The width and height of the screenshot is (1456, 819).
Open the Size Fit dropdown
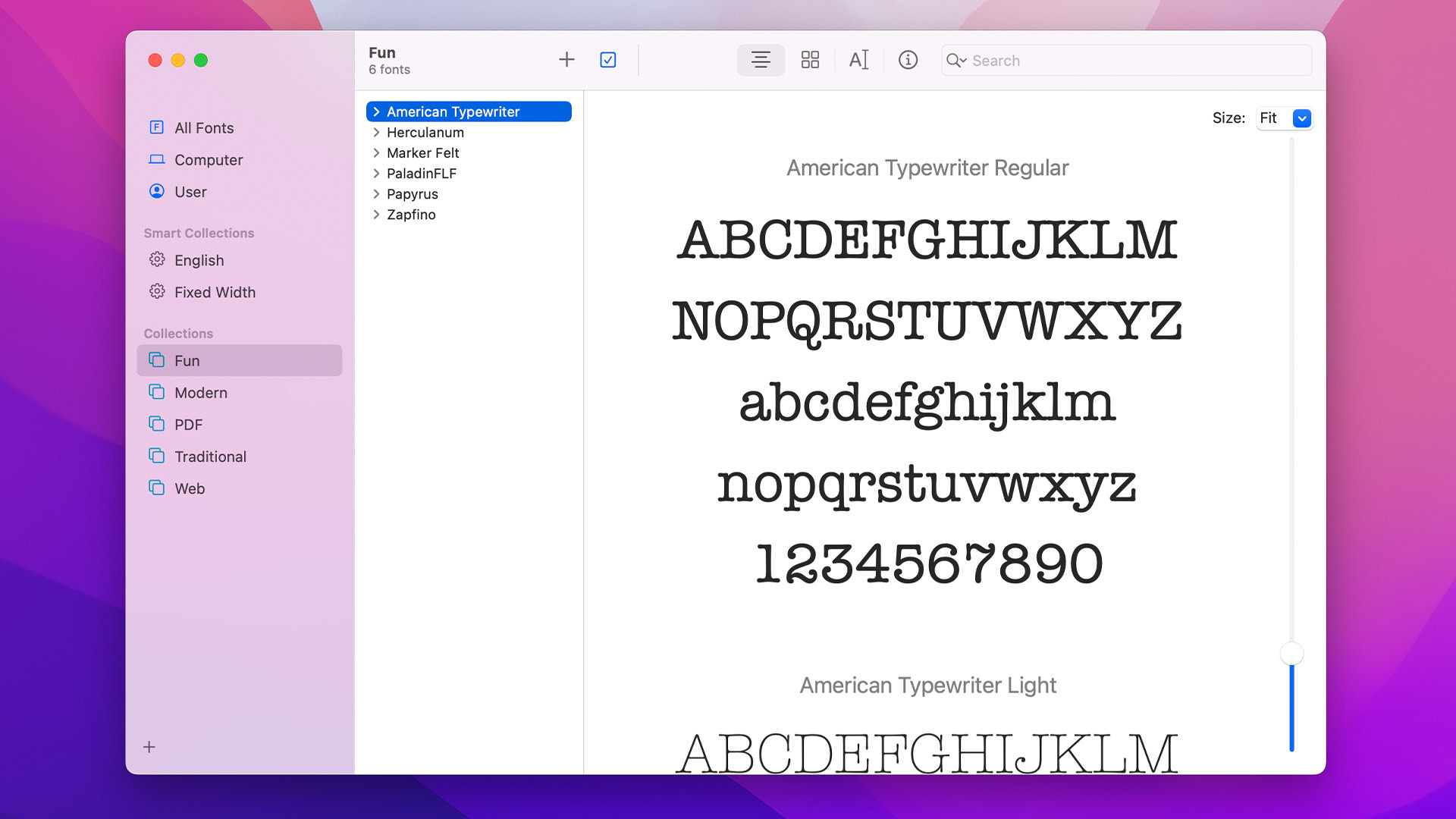point(1301,118)
